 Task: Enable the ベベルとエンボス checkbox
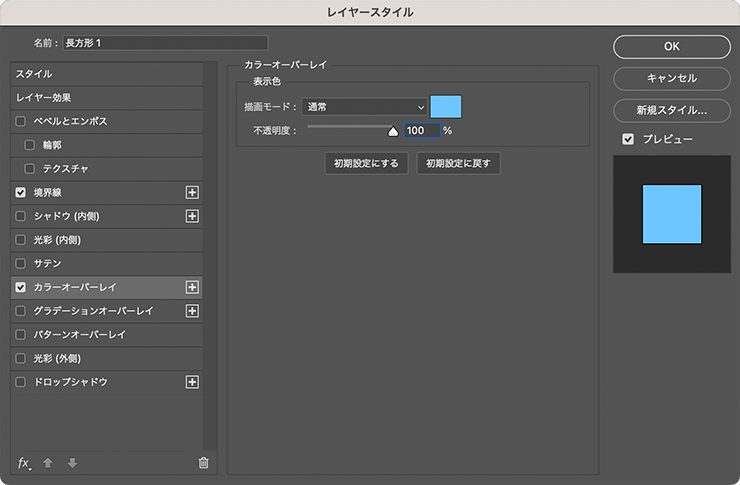pos(20,121)
